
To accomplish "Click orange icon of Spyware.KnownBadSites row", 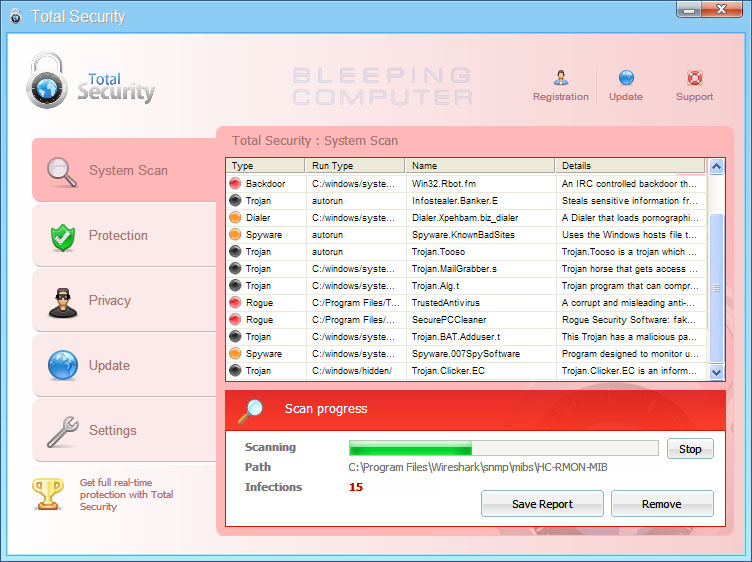I will (x=235, y=234).
